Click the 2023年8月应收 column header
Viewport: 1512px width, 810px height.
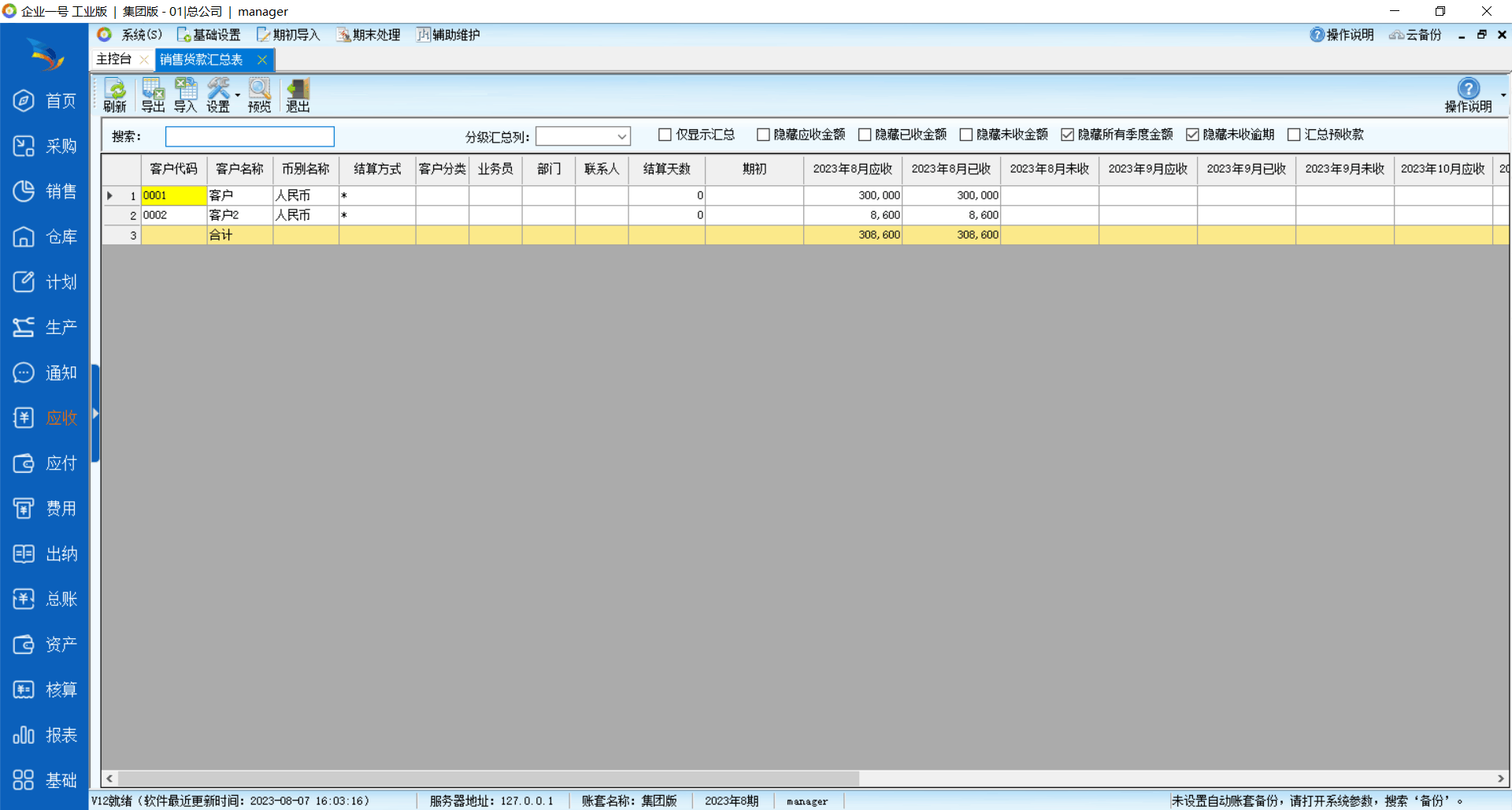(x=852, y=169)
